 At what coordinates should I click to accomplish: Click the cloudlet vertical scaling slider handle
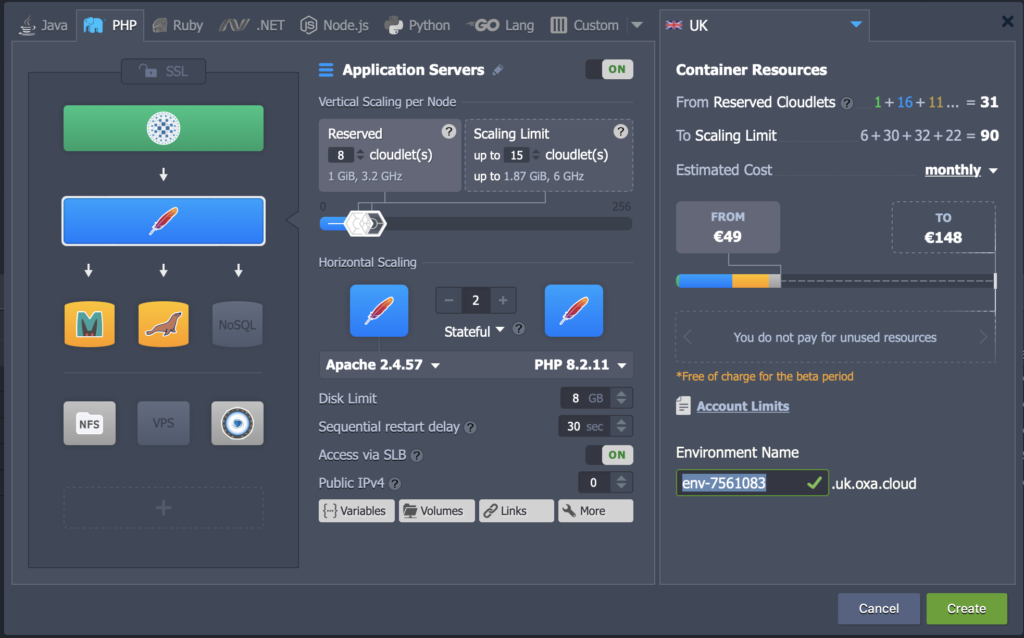coord(363,223)
